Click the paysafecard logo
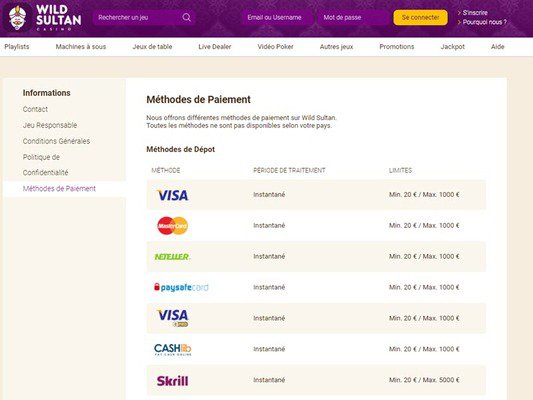This screenshot has height=400, width=533. 181,288
